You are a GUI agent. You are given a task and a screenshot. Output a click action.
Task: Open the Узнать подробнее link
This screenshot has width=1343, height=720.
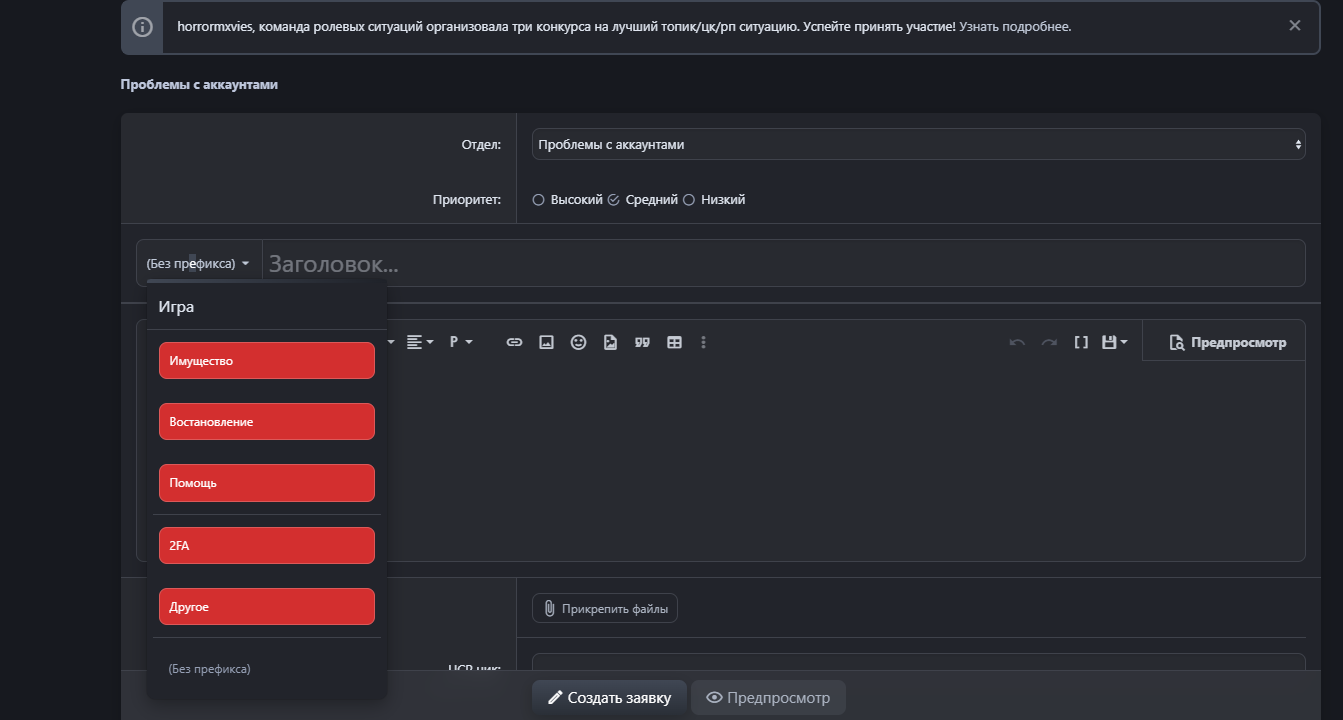tap(1015, 27)
